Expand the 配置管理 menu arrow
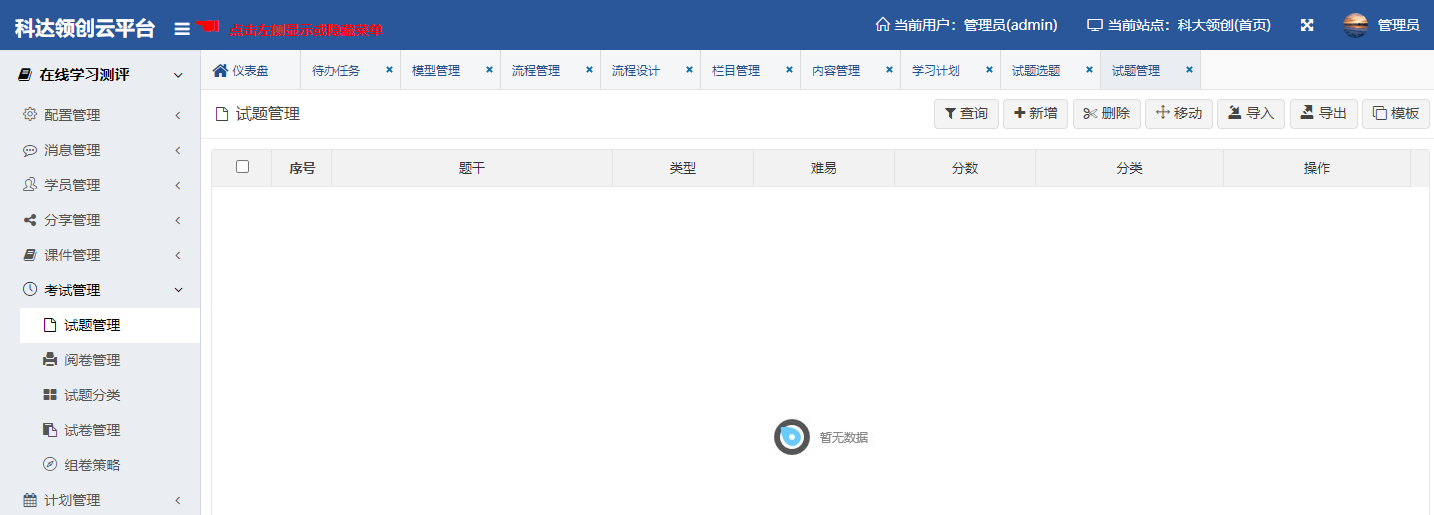The image size is (1434, 515). pyautogui.click(x=177, y=115)
